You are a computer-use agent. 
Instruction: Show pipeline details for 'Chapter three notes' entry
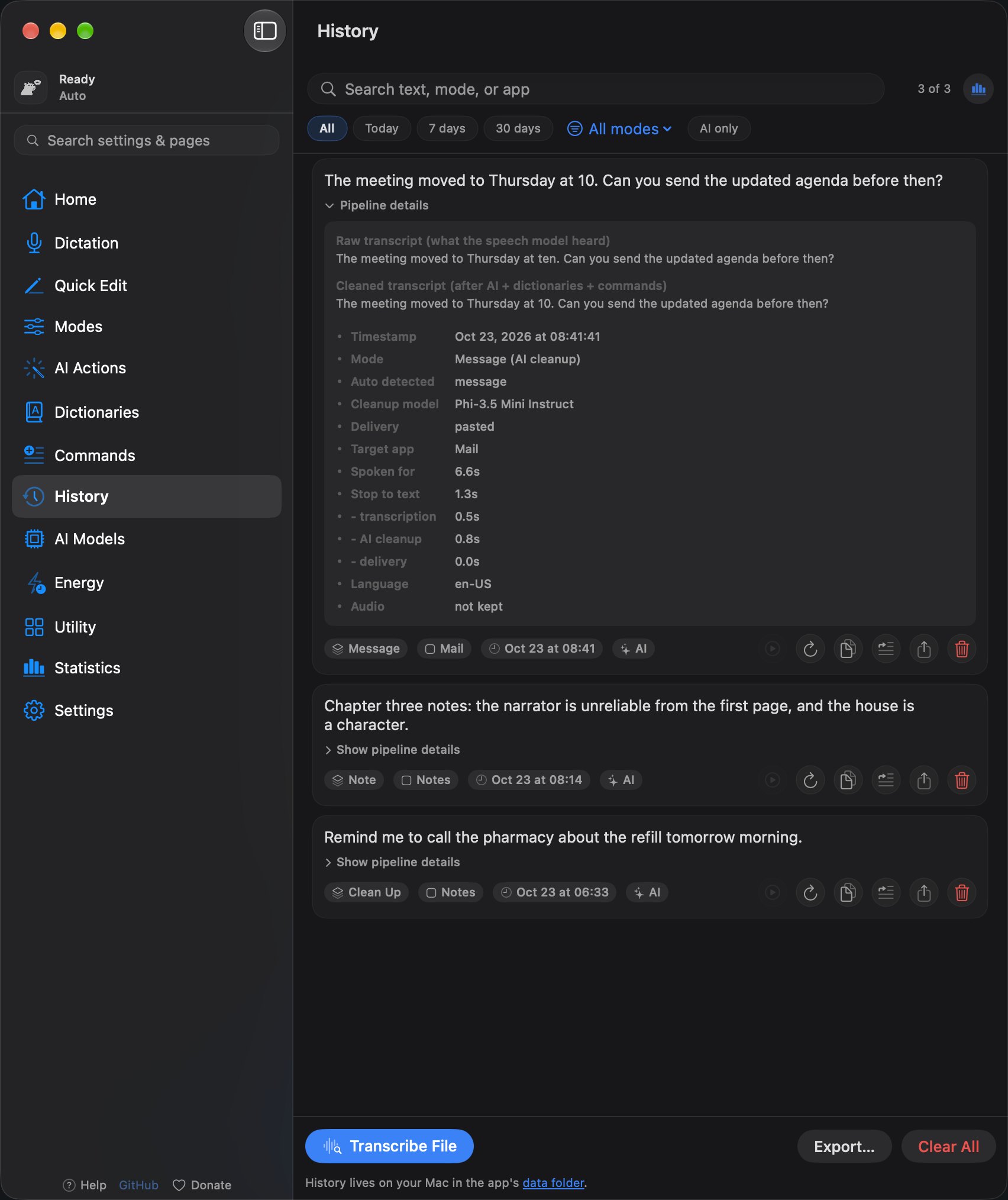tap(392, 750)
